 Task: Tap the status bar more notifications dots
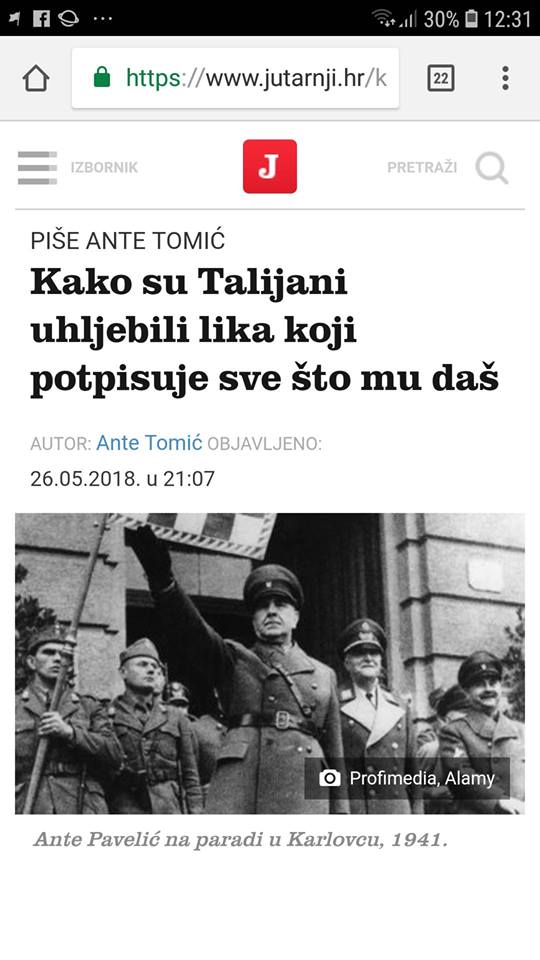click(102, 19)
